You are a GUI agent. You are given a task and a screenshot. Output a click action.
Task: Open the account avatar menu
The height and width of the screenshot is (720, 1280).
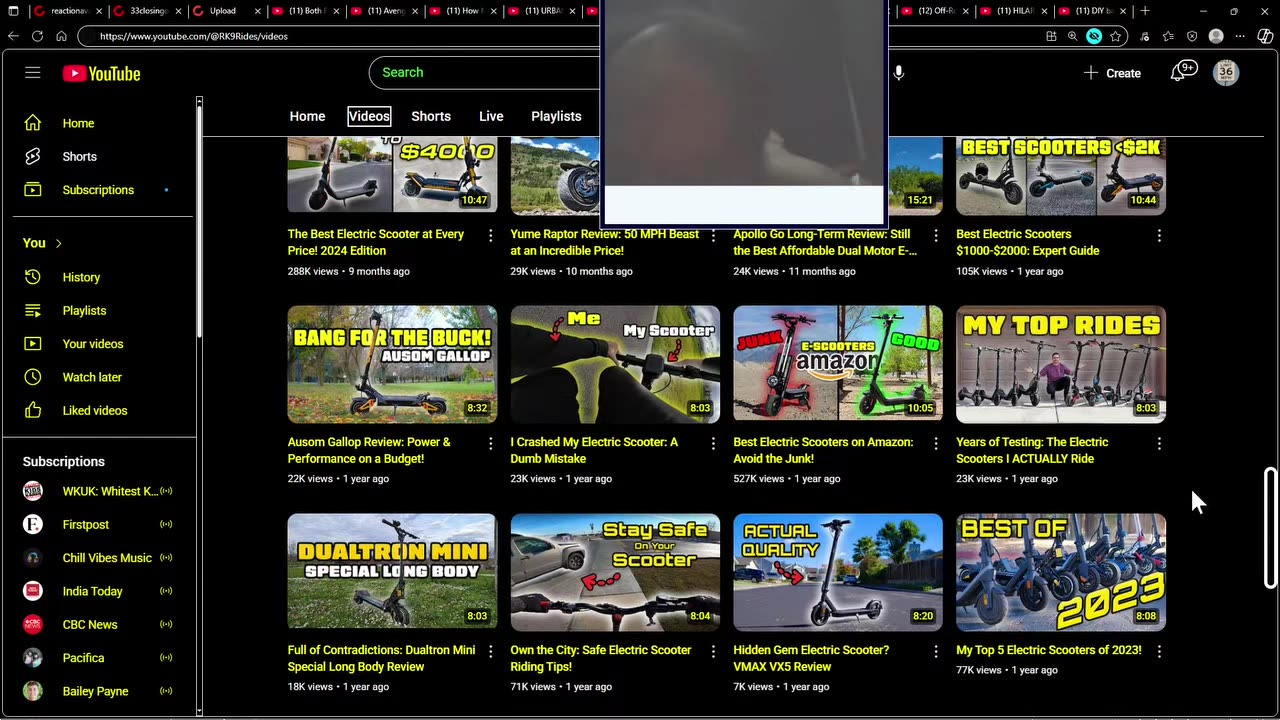click(x=1226, y=72)
